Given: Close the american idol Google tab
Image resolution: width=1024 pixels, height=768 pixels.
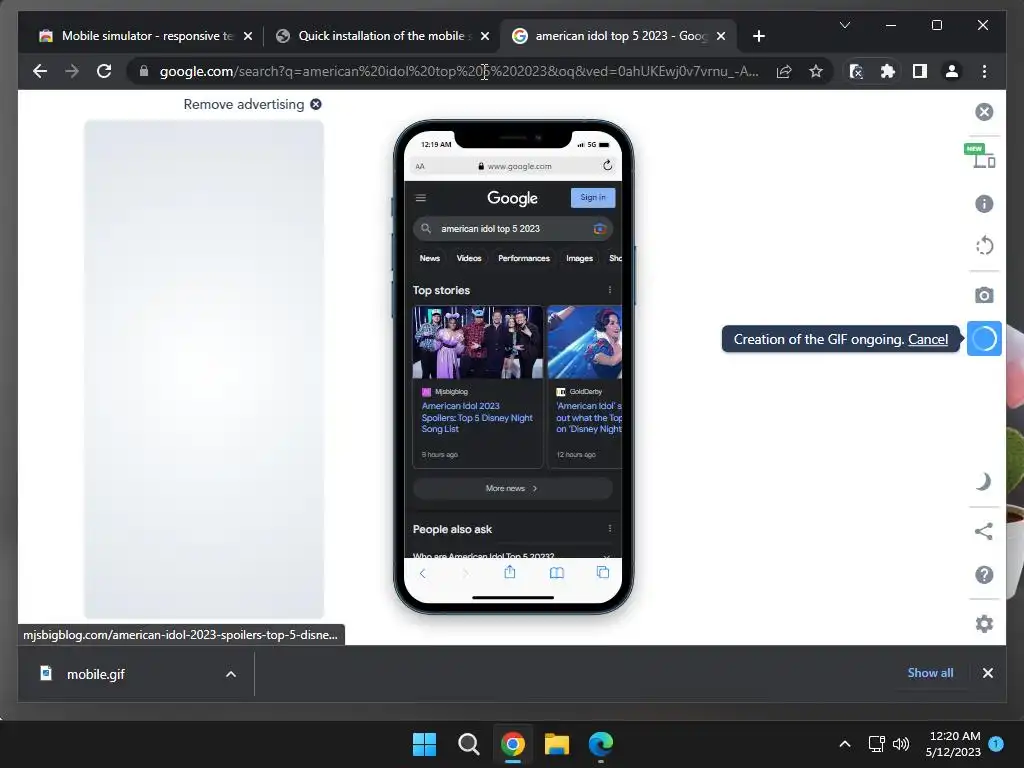Looking at the screenshot, I should click(721, 36).
